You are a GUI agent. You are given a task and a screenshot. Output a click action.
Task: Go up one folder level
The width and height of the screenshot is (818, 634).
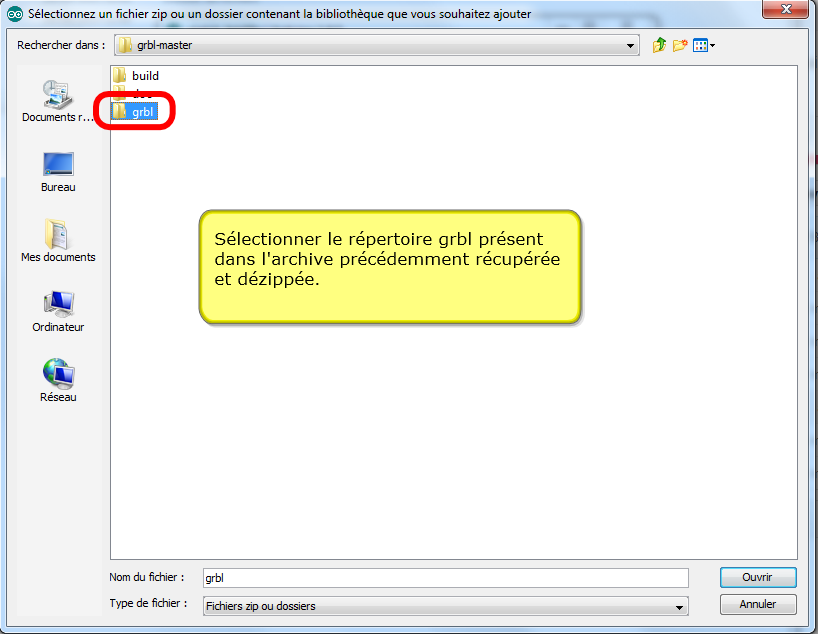pos(659,45)
